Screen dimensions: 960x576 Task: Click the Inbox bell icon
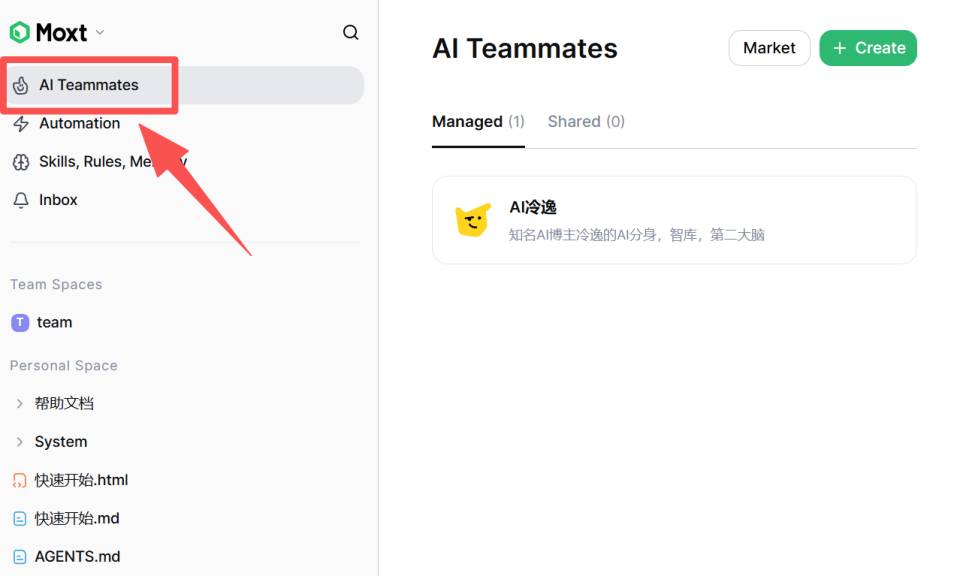tap(21, 200)
